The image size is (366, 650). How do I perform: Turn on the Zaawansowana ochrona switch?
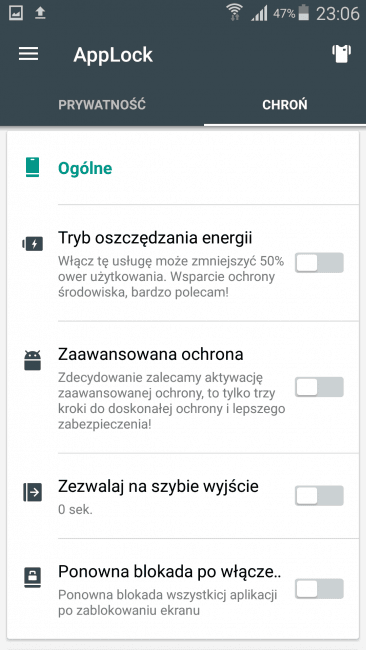(x=319, y=387)
